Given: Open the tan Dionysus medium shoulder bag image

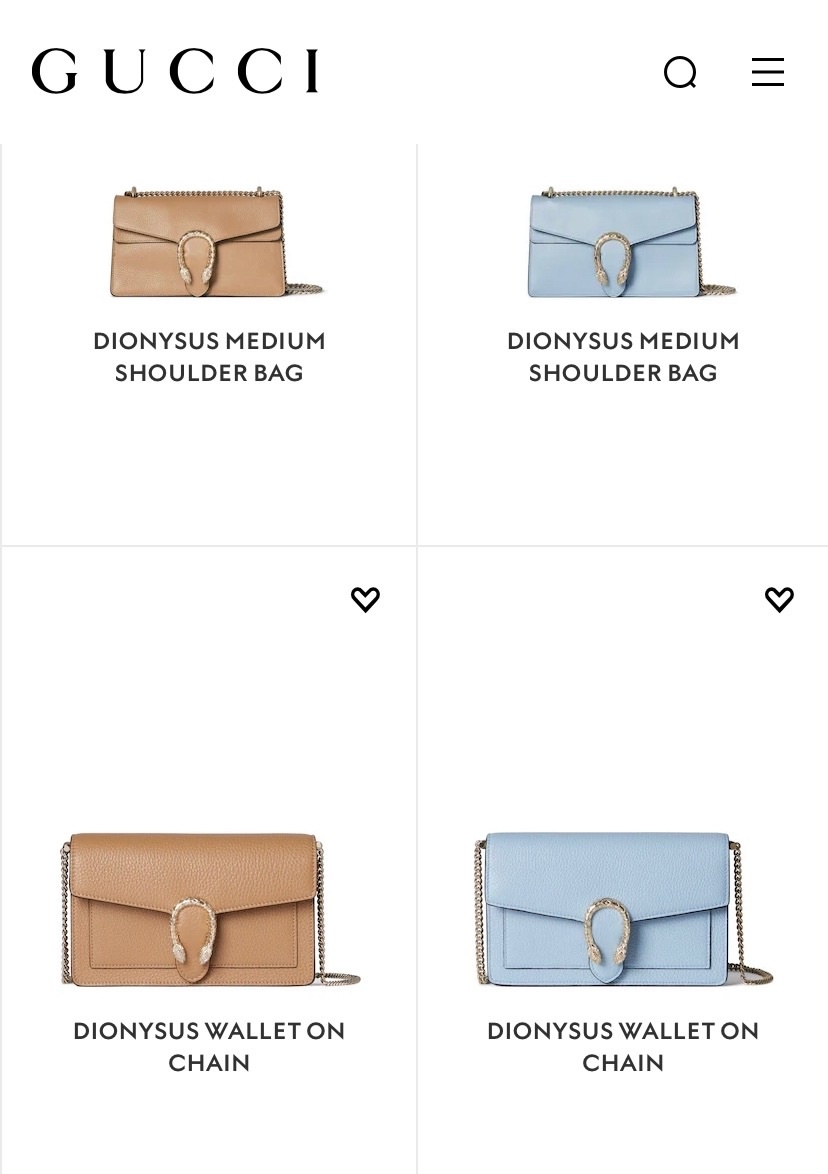Looking at the screenshot, I should (213, 242).
